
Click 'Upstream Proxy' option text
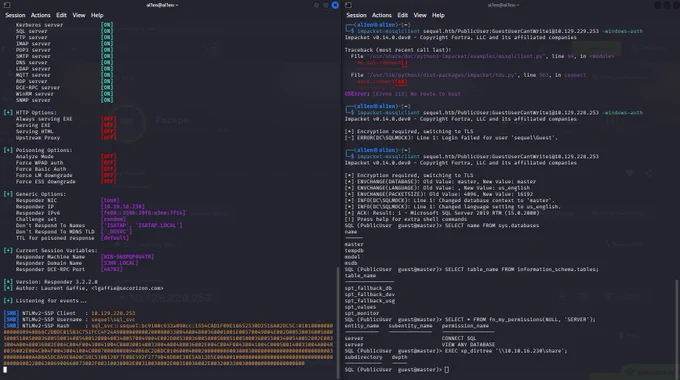[38, 138]
